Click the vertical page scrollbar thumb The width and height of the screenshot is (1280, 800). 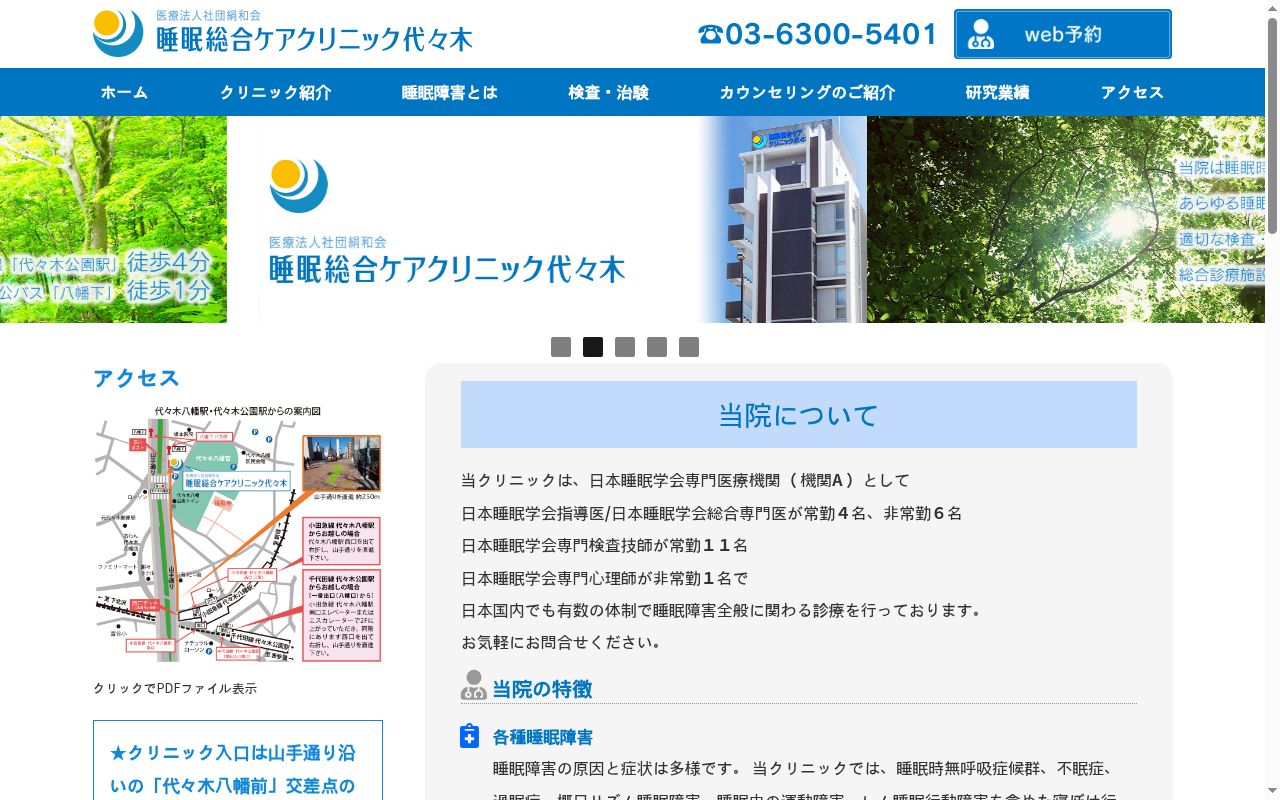click(1272, 125)
